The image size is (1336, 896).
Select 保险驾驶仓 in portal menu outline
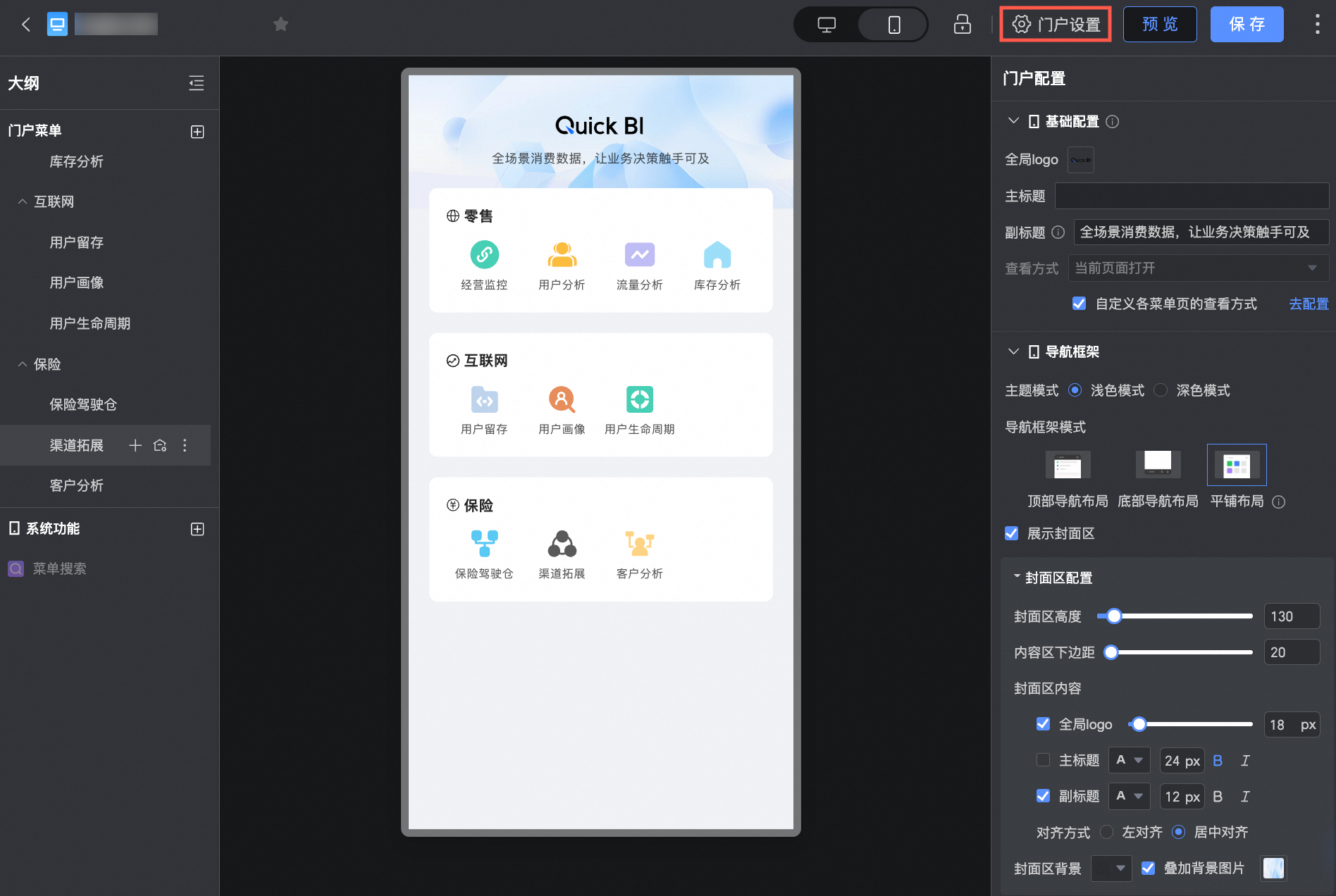click(83, 404)
